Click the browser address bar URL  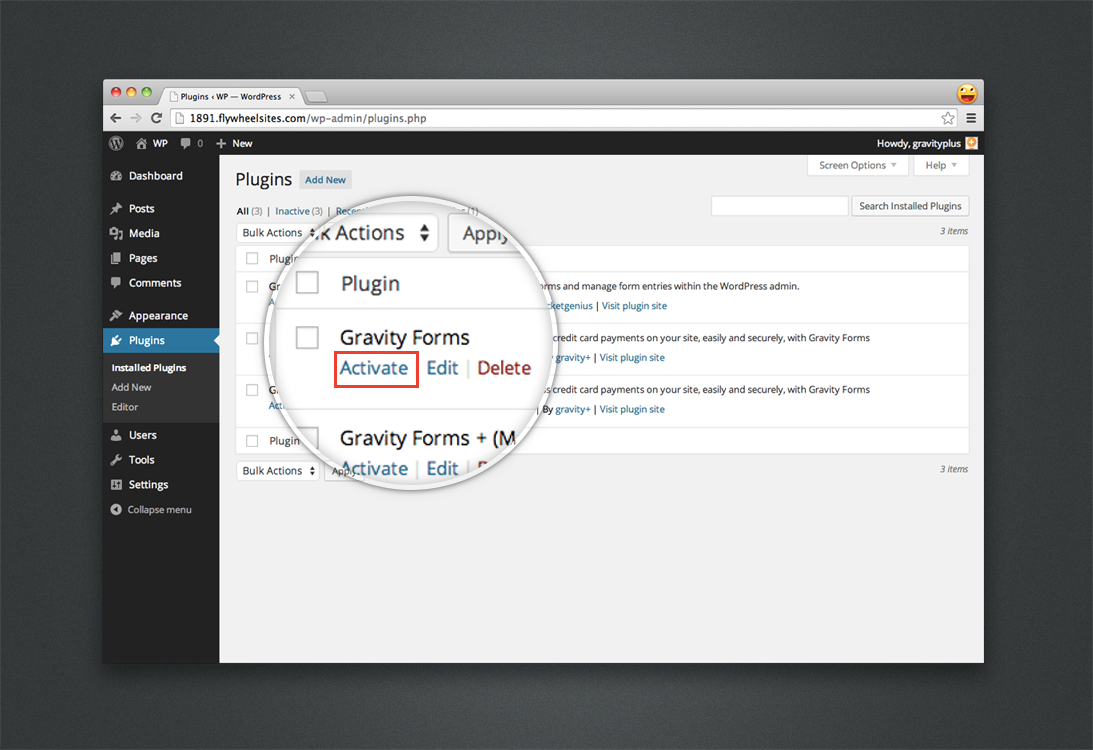point(308,118)
